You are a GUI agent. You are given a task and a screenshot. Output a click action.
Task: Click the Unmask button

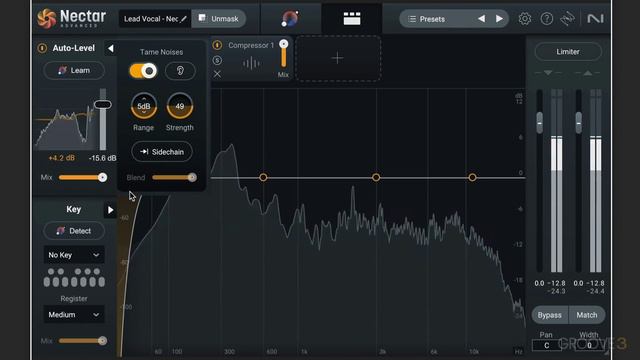[219, 19]
